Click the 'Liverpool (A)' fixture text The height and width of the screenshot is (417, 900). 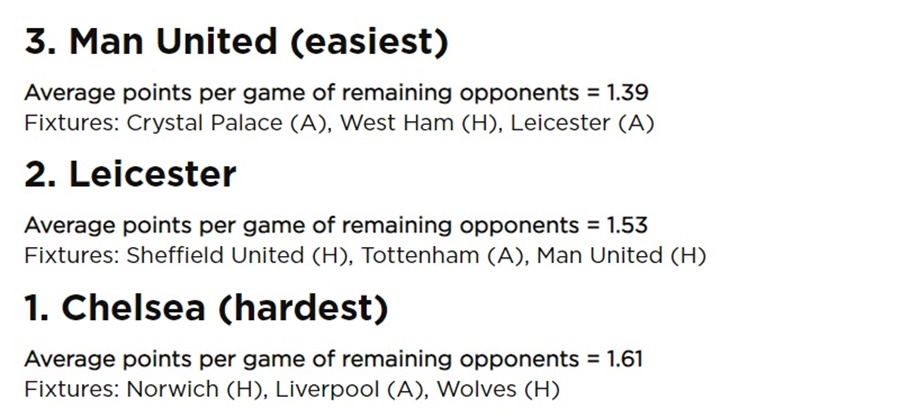351,389
